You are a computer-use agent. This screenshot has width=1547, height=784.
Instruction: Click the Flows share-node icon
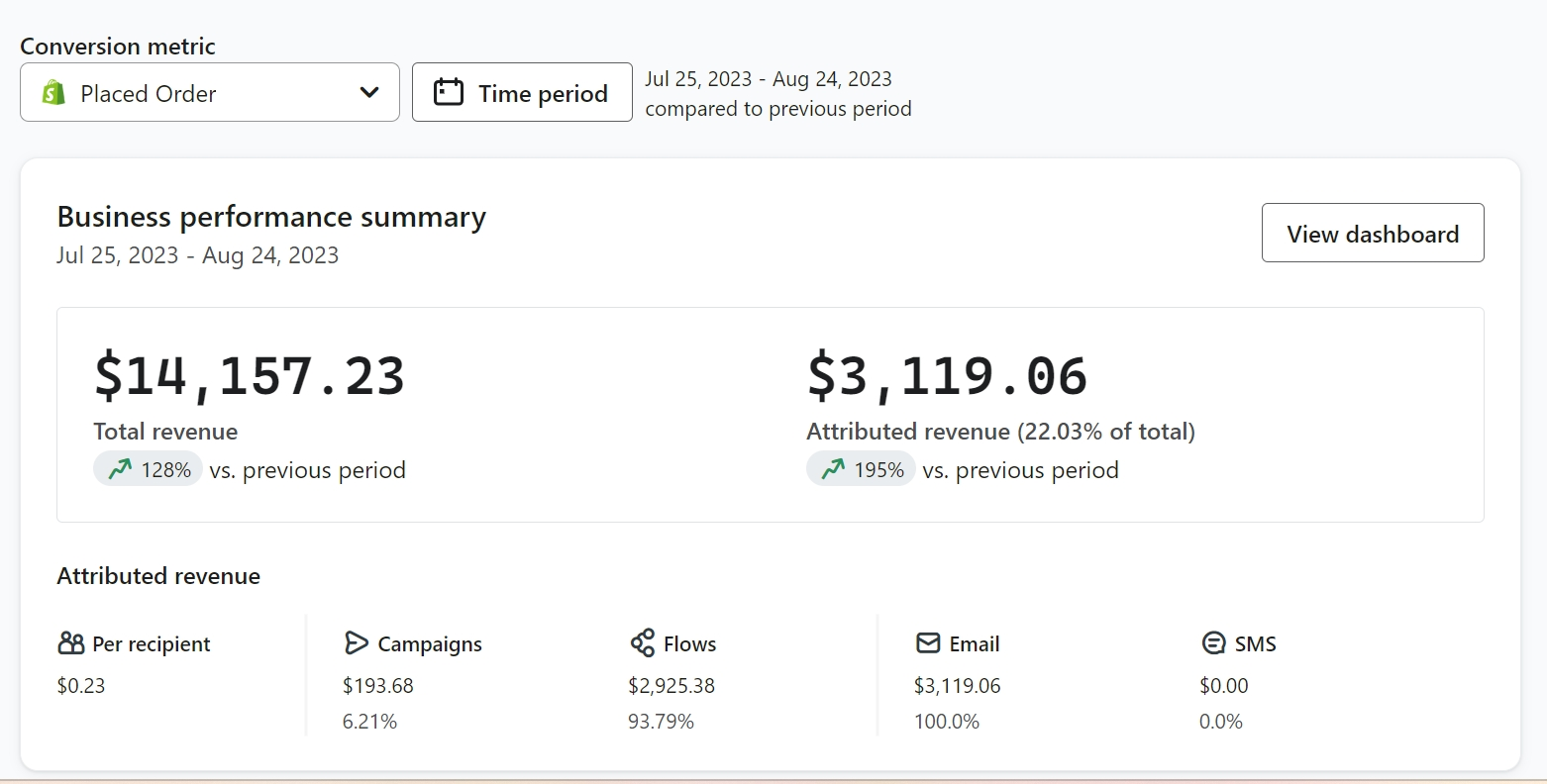pyautogui.click(x=643, y=643)
